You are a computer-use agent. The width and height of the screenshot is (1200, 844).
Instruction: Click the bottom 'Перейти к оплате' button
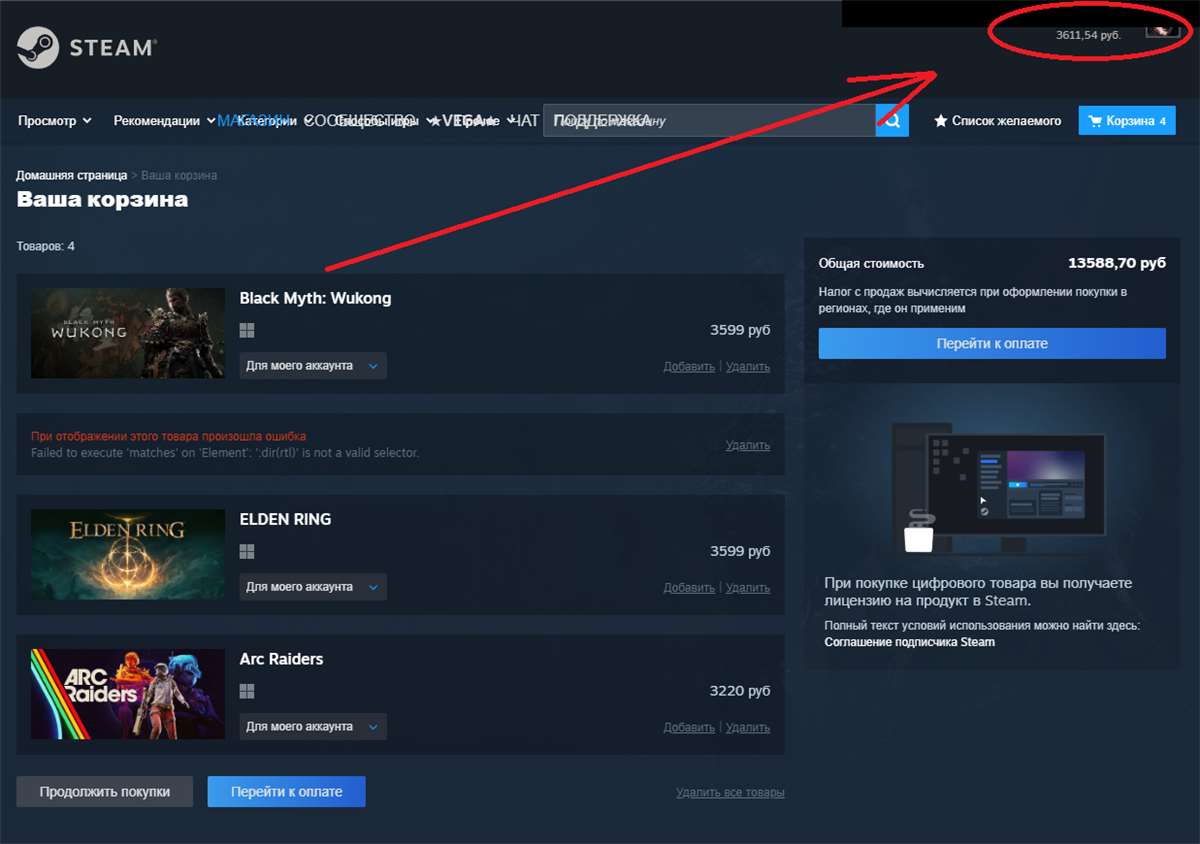coord(287,791)
